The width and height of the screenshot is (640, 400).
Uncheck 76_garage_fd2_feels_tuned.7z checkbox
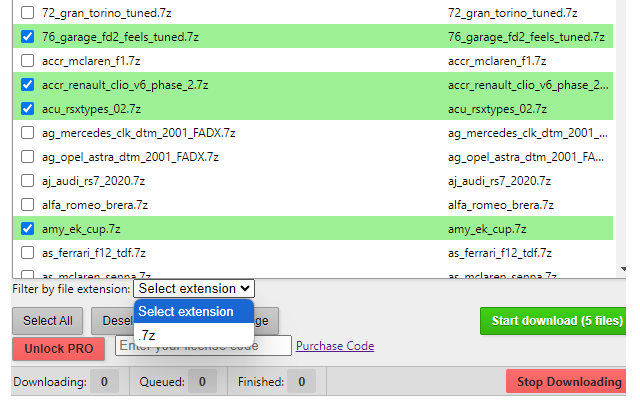coord(27,37)
